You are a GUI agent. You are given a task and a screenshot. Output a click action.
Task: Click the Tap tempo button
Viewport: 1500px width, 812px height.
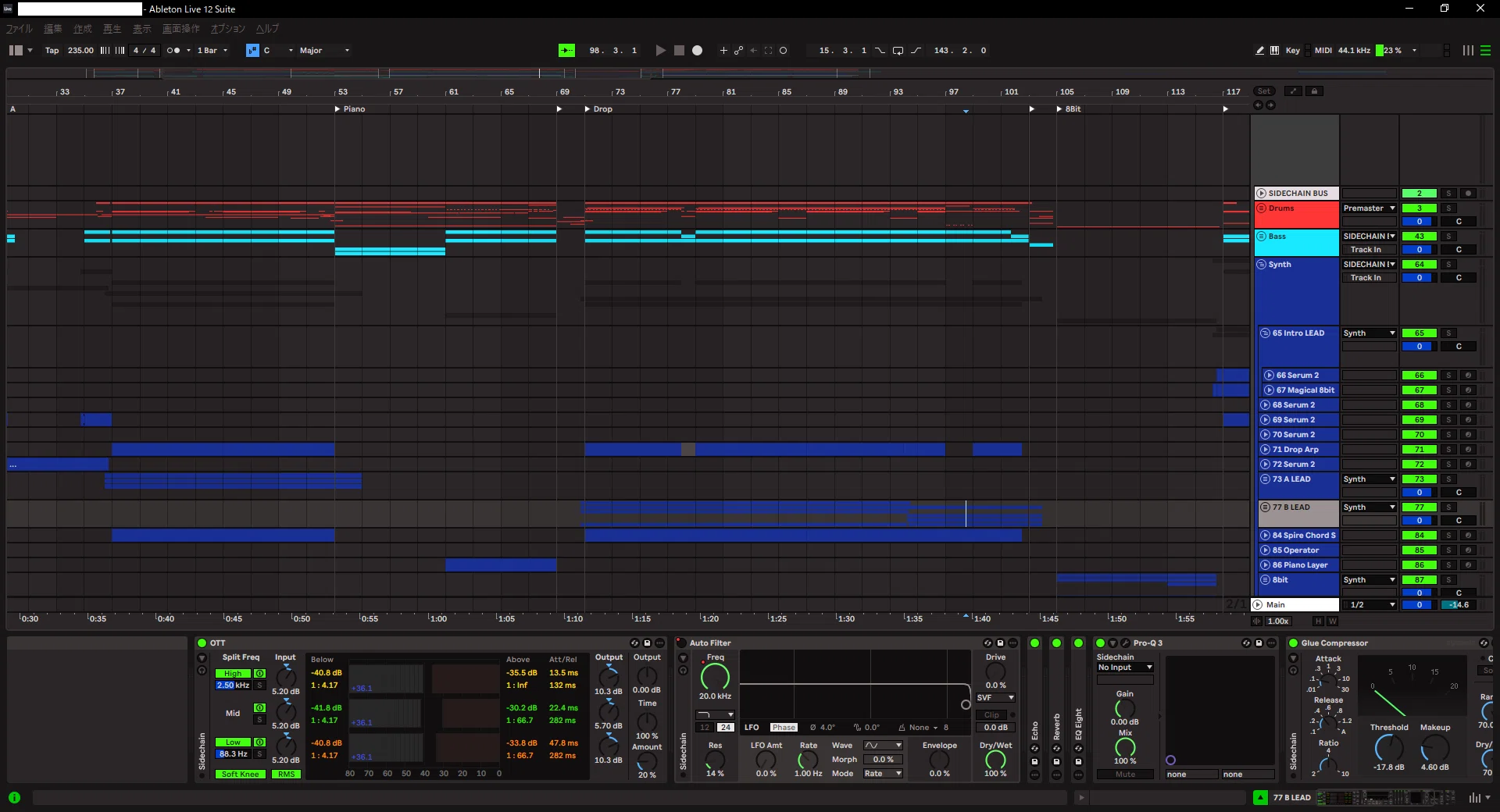[x=52, y=51]
